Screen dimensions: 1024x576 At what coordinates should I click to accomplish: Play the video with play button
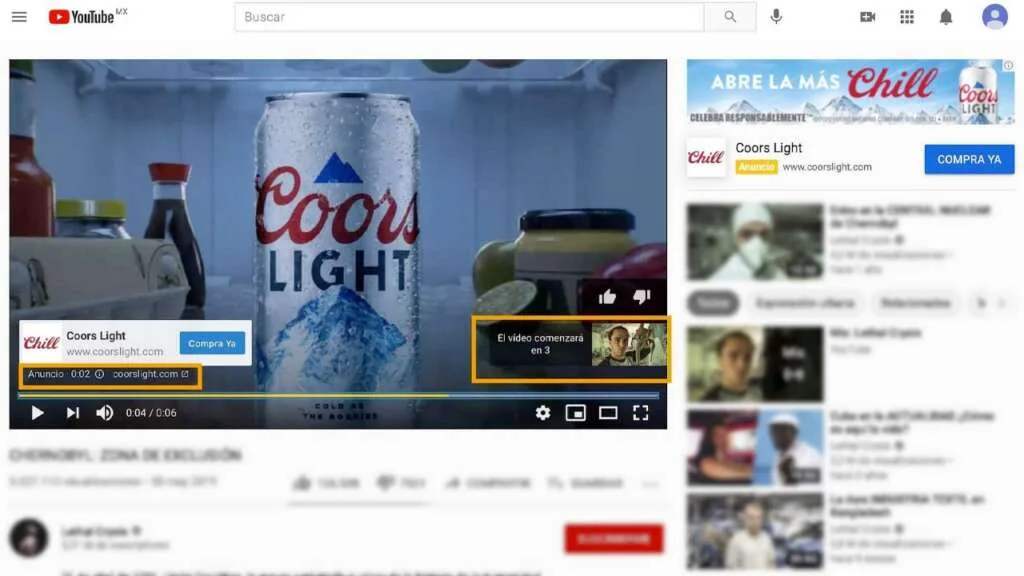pyautogui.click(x=37, y=413)
